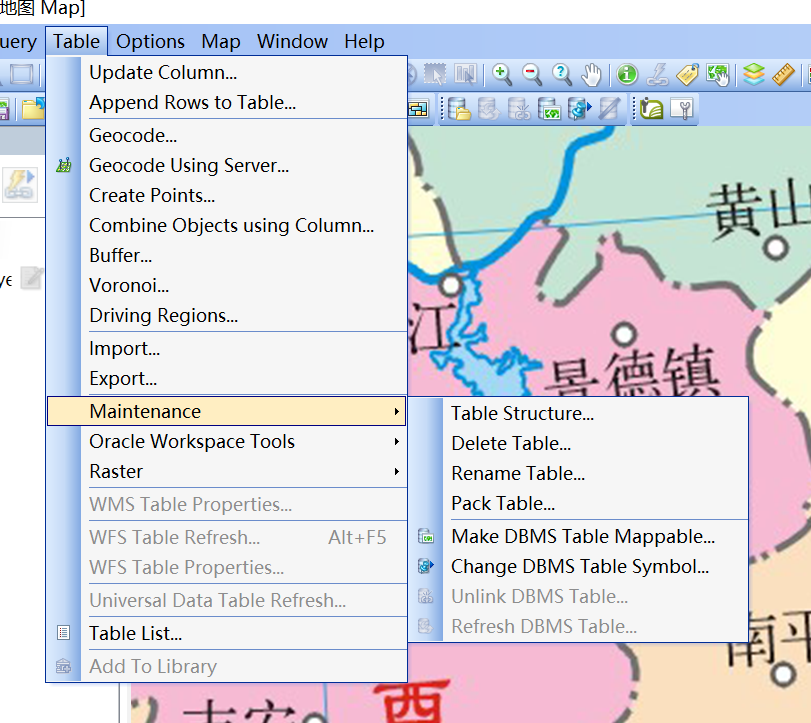Image resolution: width=811 pixels, height=723 pixels.
Task: Open Table Structure in Maintenance submenu
Action: 578,414
